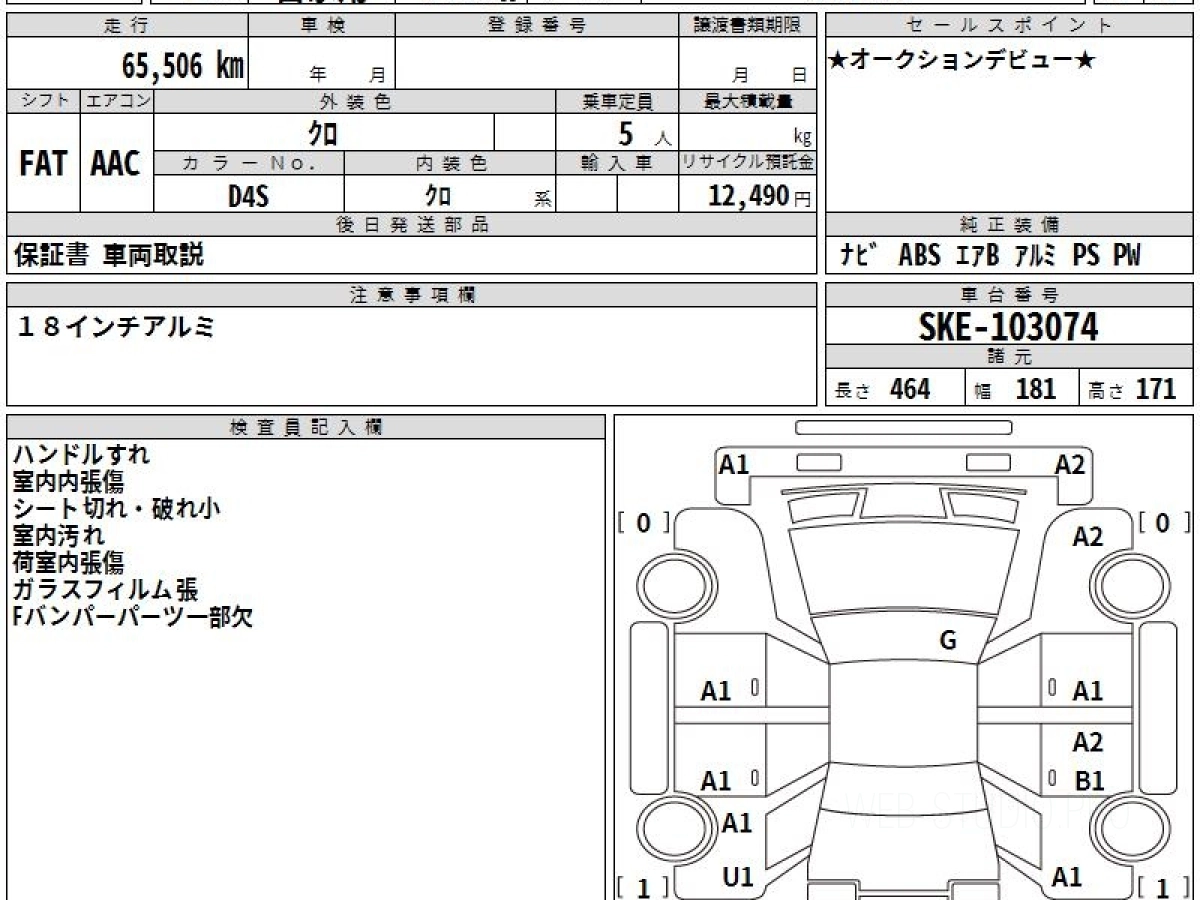The height and width of the screenshot is (900, 1200).
Task: Select the 65,506 km mileage value
Action: point(183,67)
